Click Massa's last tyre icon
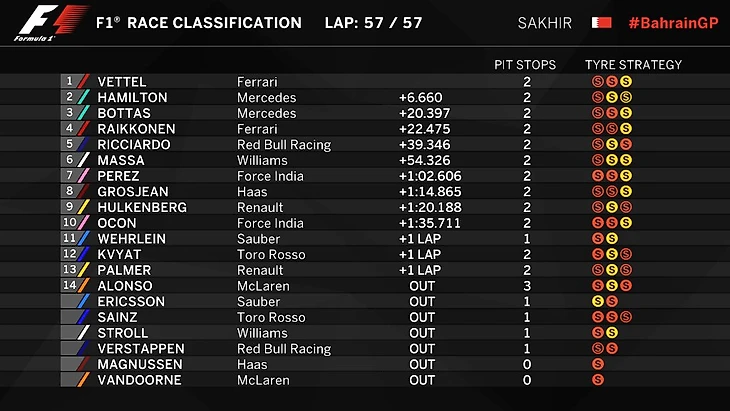The image size is (730, 411). (626, 160)
